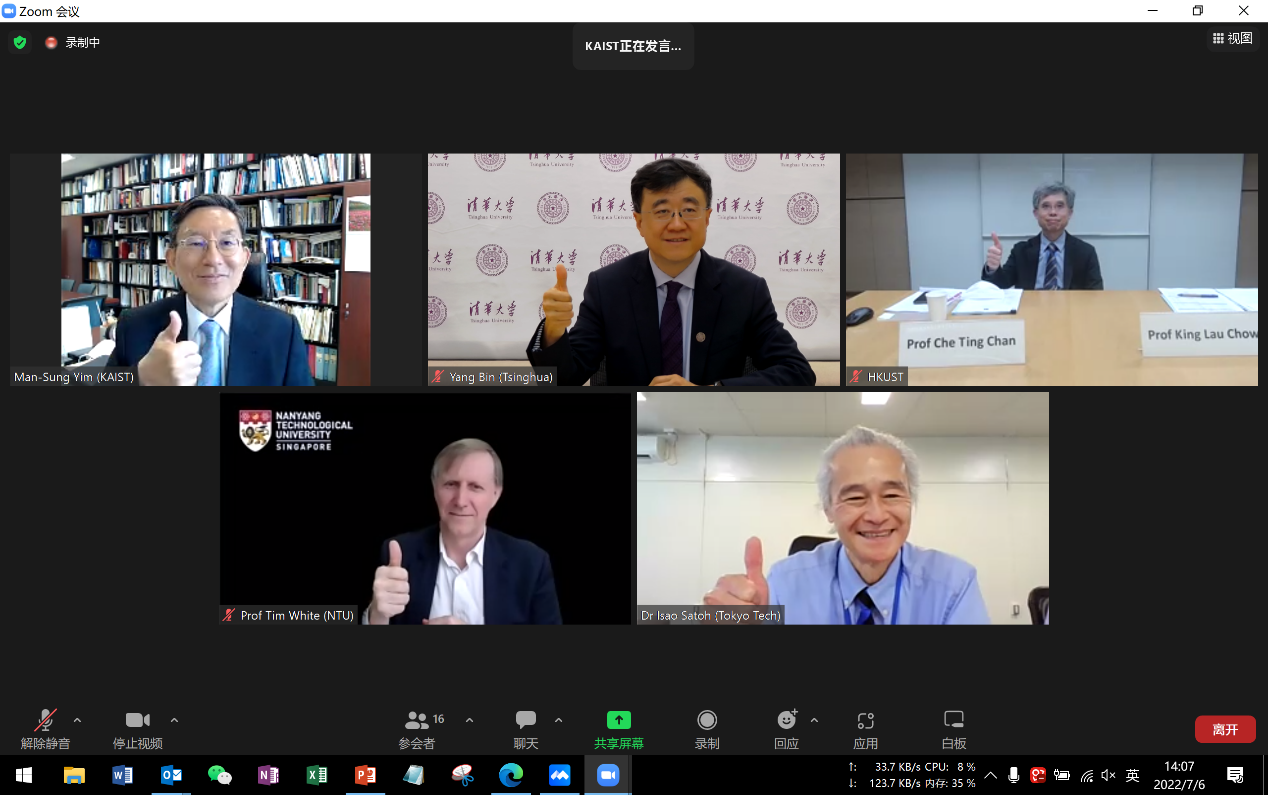Select Dr Isao Satoh (Tokyo Tech) video tile
This screenshot has height=795, width=1268.
click(x=842, y=508)
